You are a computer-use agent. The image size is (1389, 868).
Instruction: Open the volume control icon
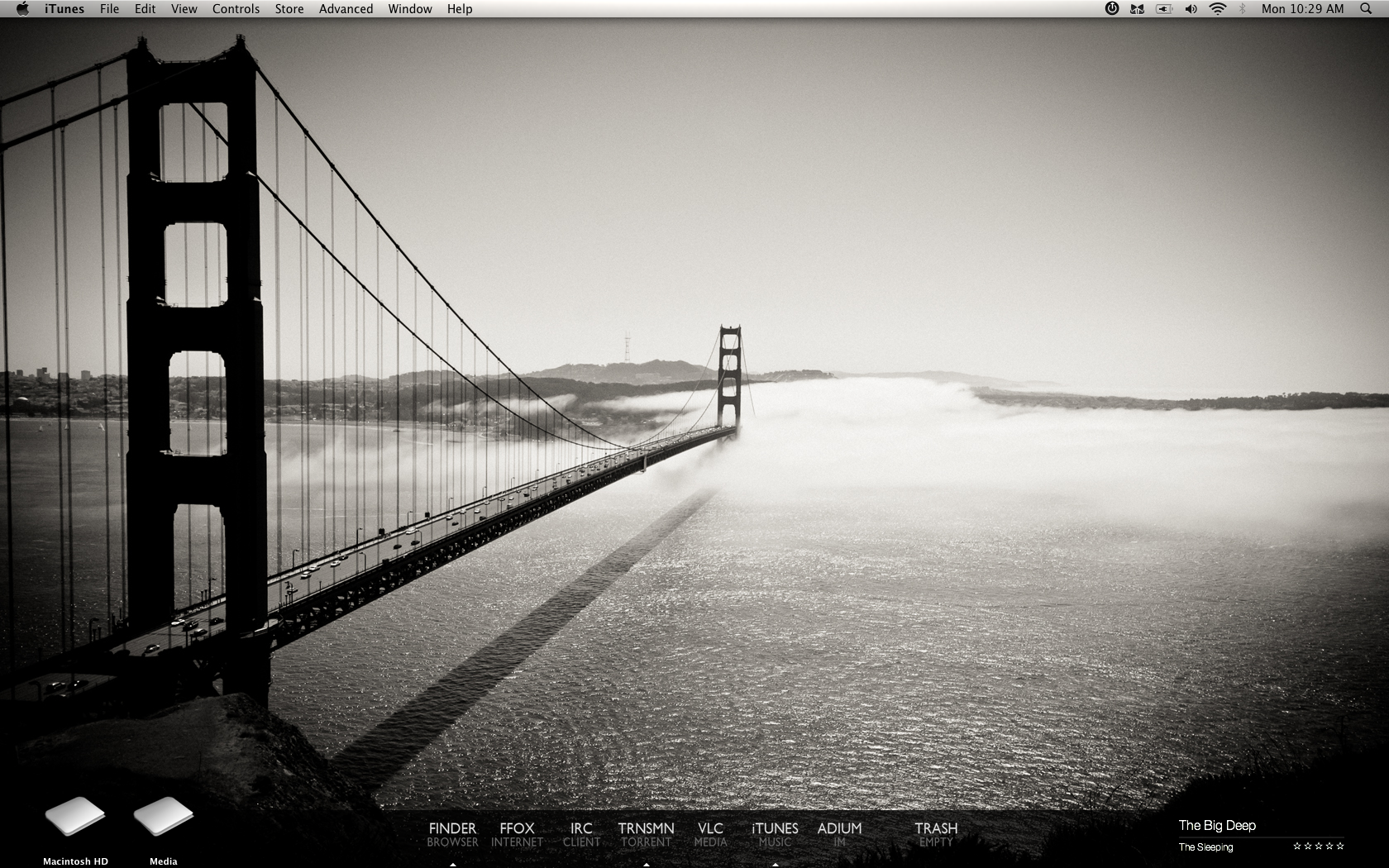[x=1191, y=9]
